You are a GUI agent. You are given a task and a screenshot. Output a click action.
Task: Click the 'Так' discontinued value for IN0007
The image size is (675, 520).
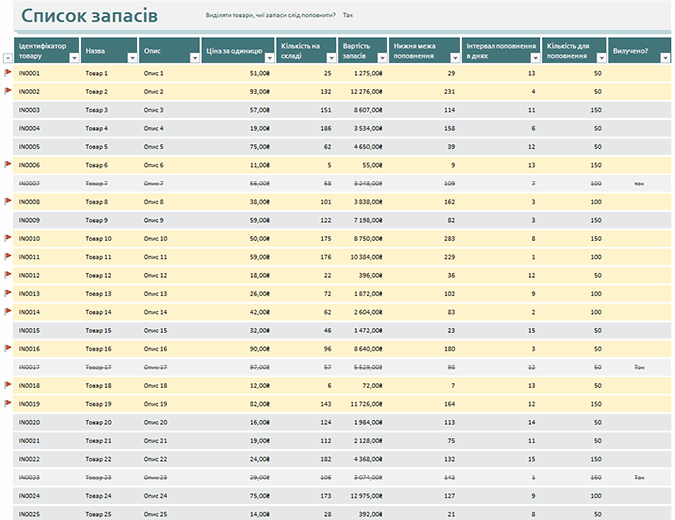tap(639, 184)
